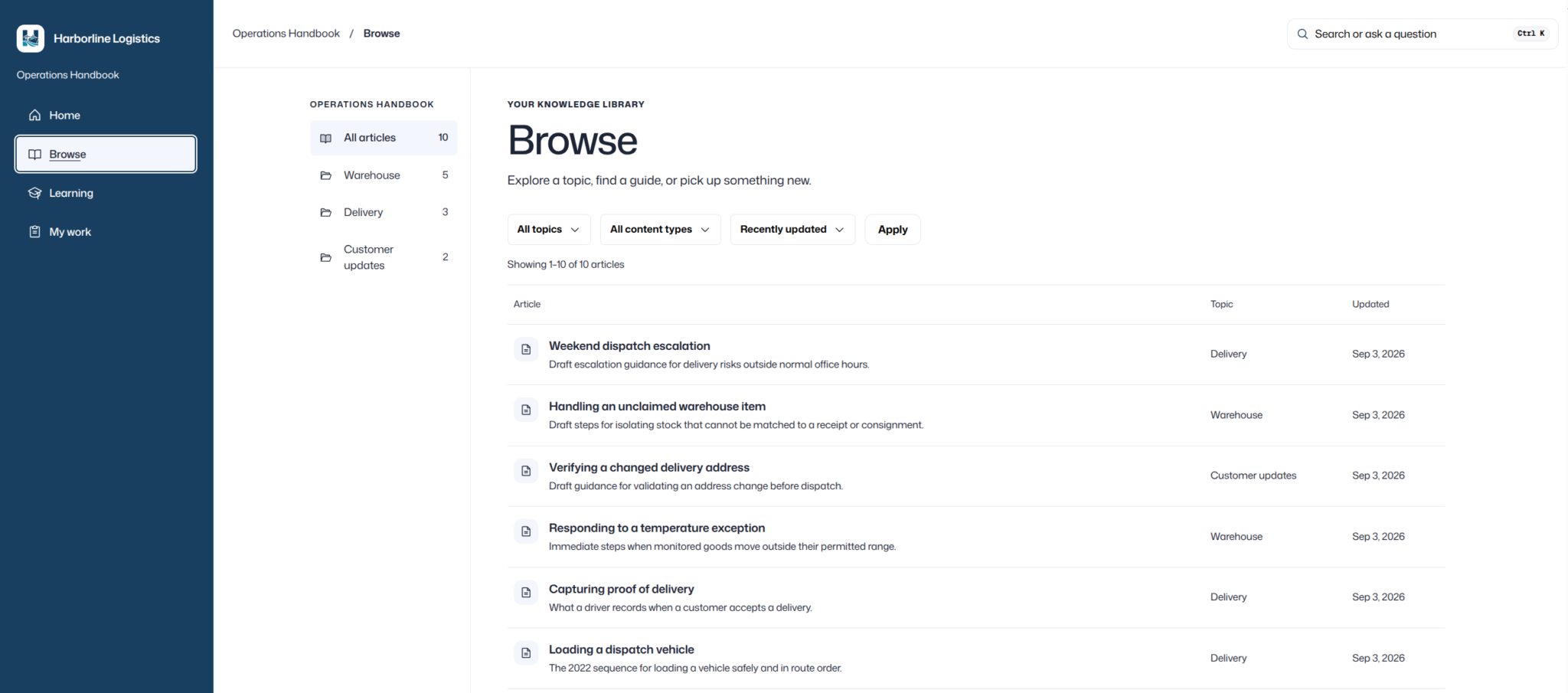Open the All topics dropdown
1568x693 pixels.
(x=549, y=230)
